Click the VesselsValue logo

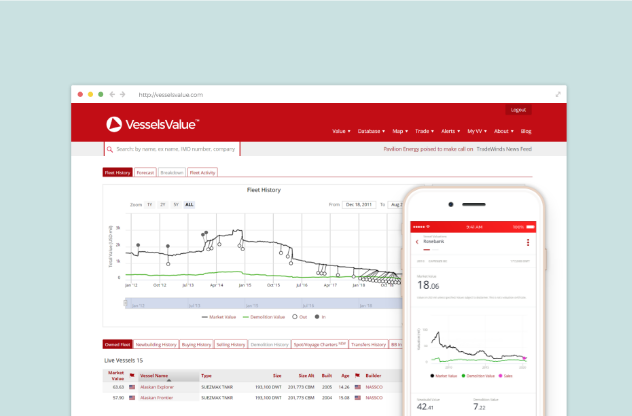[x=152, y=124]
